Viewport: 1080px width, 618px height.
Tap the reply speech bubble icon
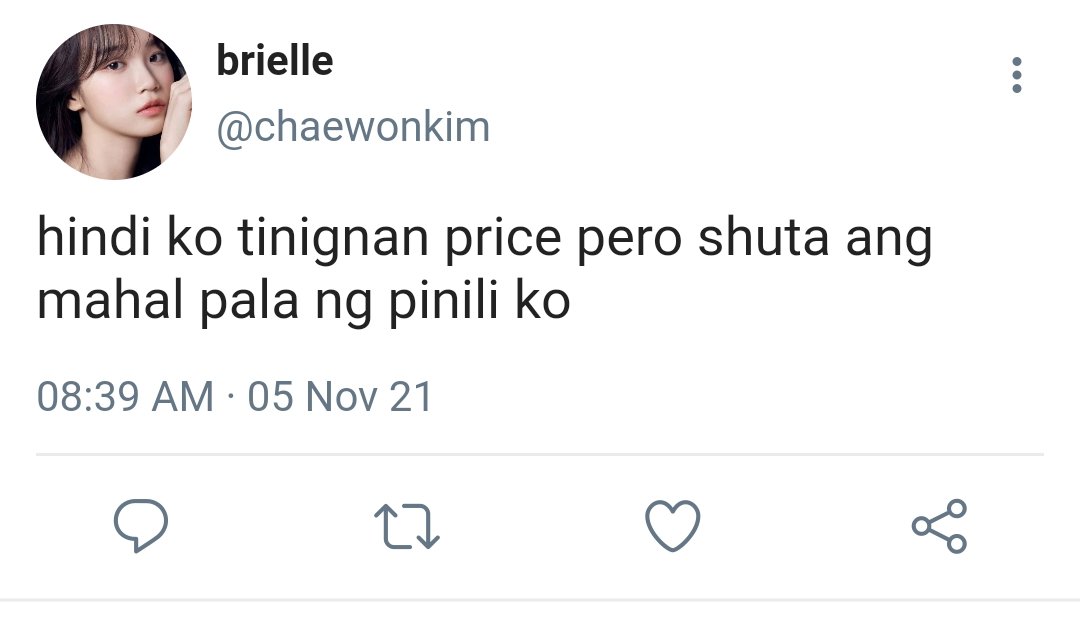click(141, 526)
